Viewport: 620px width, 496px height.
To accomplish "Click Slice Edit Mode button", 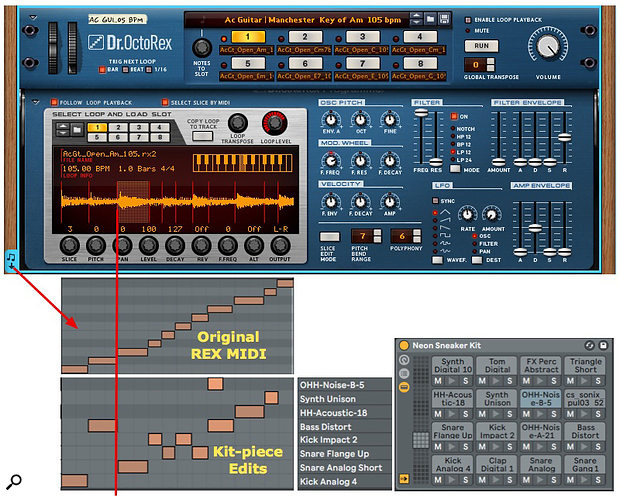I will (329, 237).
